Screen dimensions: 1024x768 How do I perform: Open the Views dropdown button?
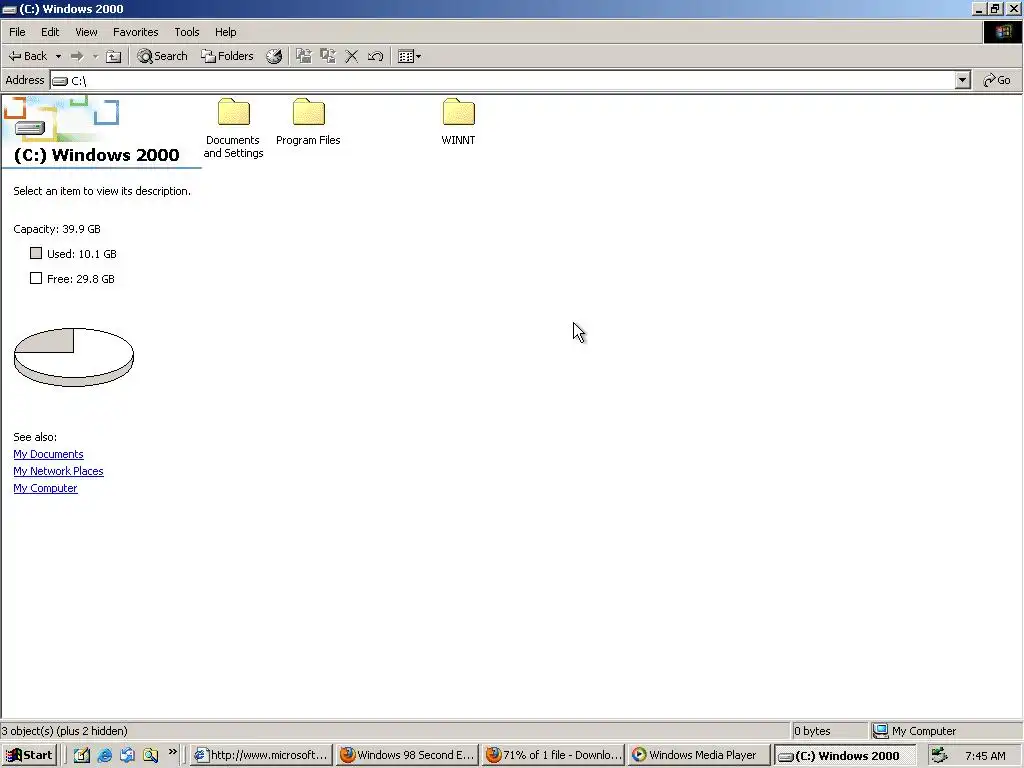(x=409, y=56)
